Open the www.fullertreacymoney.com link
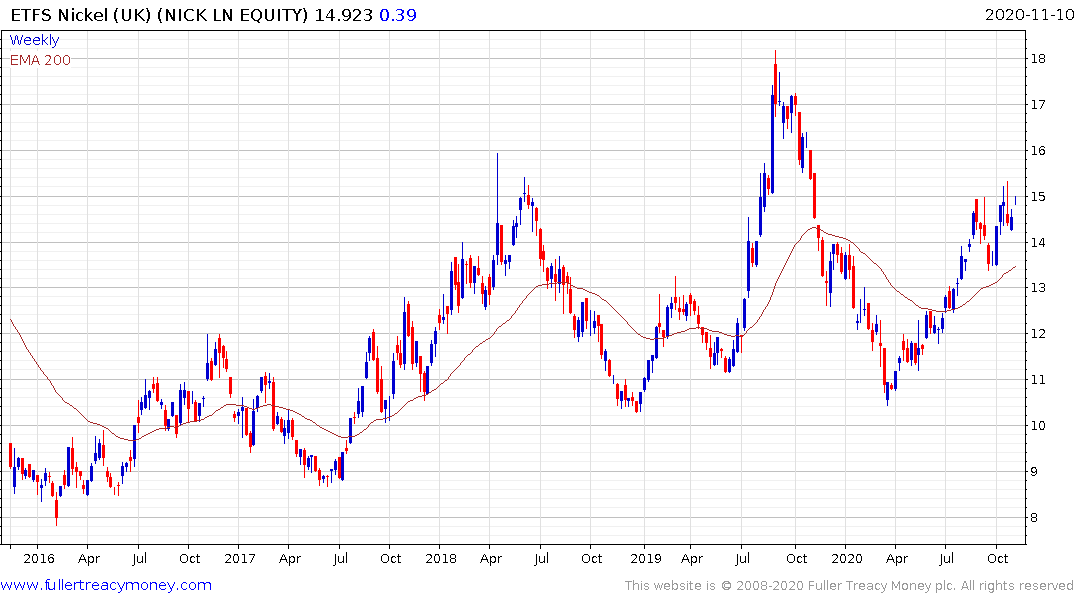Image resolution: width=1075 pixels, height=600 pixels. coord(106,585)
